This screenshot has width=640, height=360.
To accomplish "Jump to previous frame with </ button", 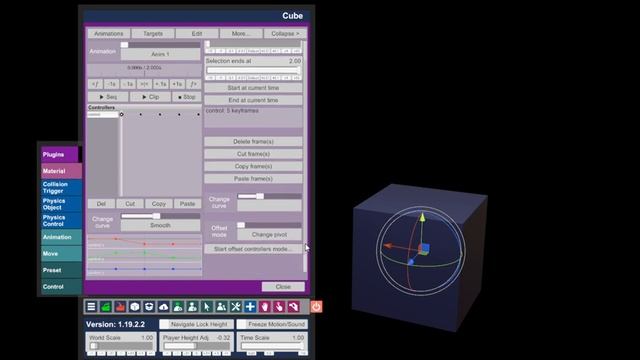I will click(95, 84).
